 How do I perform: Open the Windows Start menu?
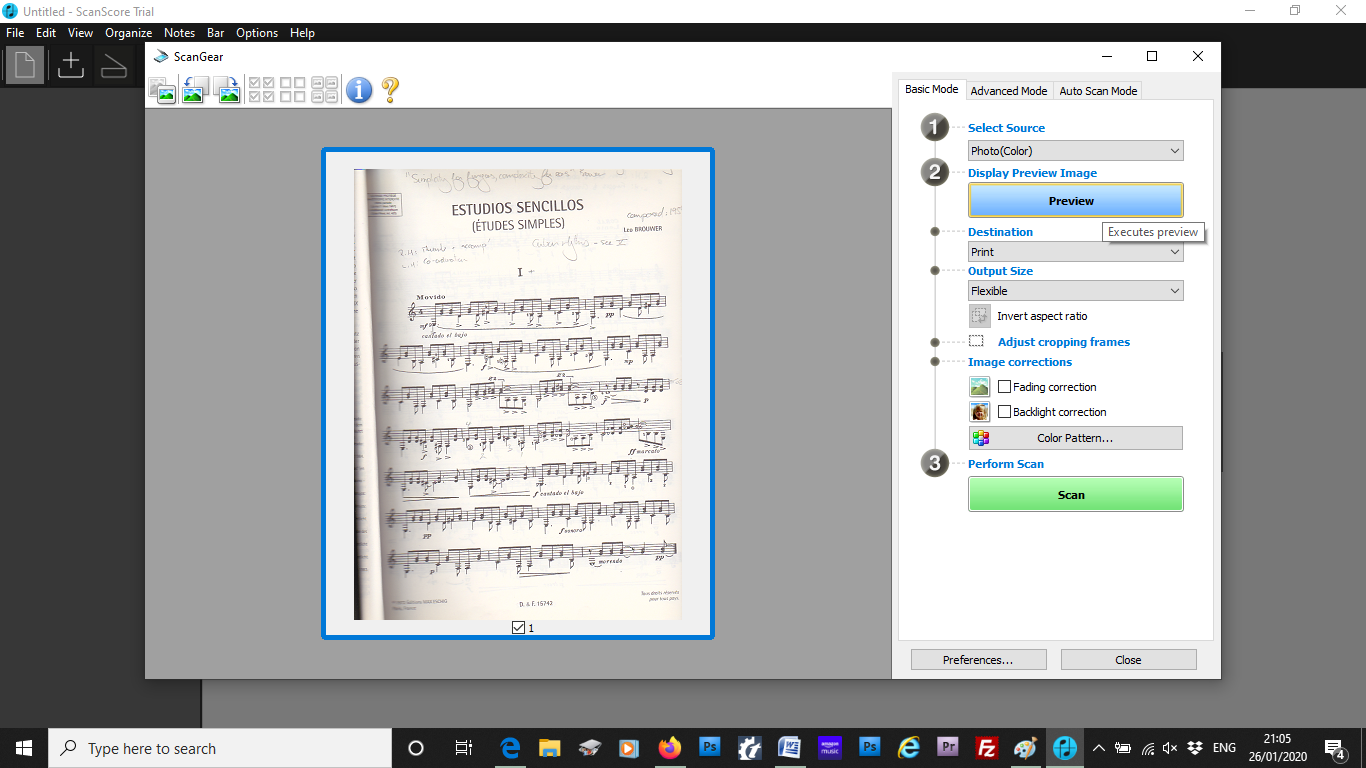pos(24,748)
